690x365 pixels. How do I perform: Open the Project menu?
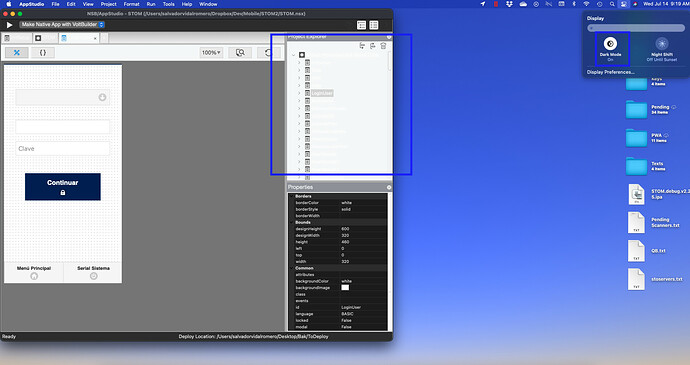(x=108, y=4)
